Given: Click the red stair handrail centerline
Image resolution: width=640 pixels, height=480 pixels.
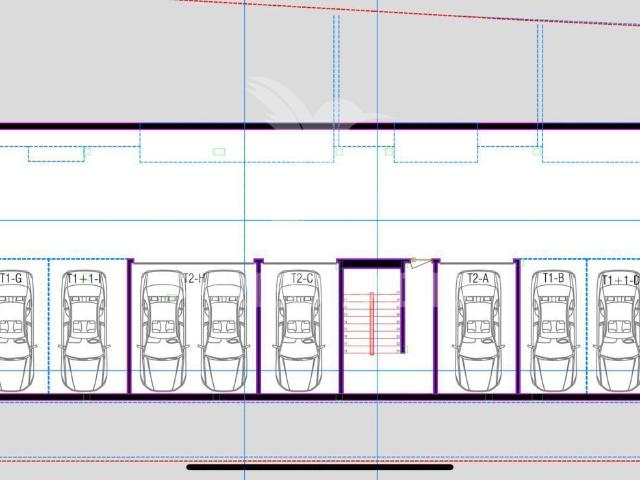Looking at the screenshot, I should click(x=372, y=323).
